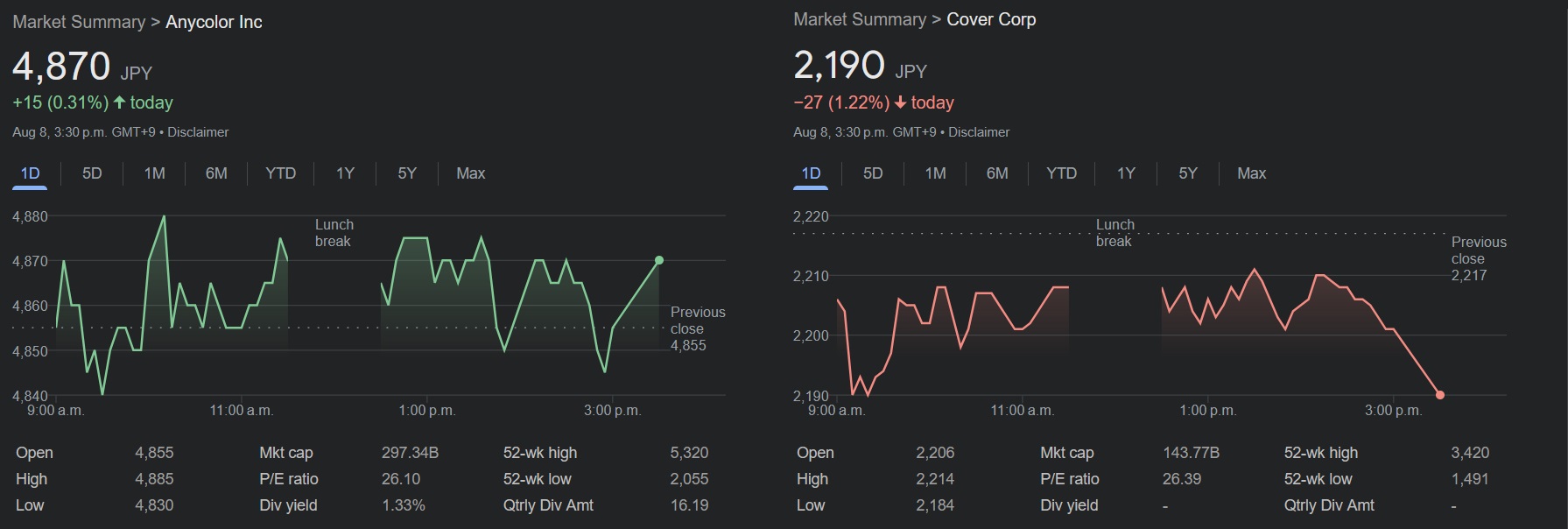Select the 5Y tab in Anycolor chart
Screen dimensions: 1568x529
tap(407, 173)
